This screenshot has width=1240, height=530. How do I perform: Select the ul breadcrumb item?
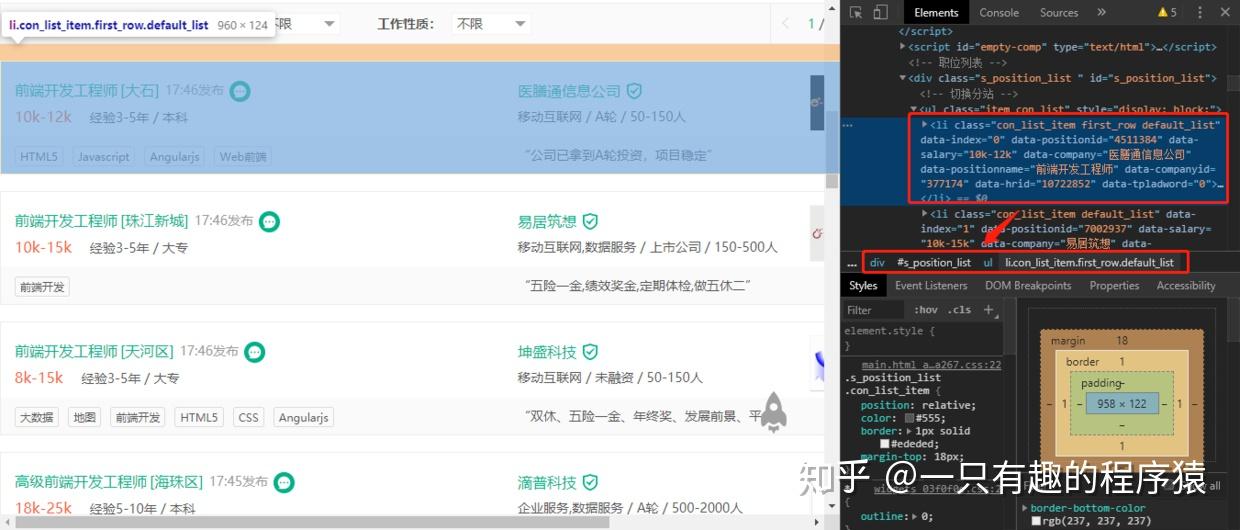tap(988, 263)
